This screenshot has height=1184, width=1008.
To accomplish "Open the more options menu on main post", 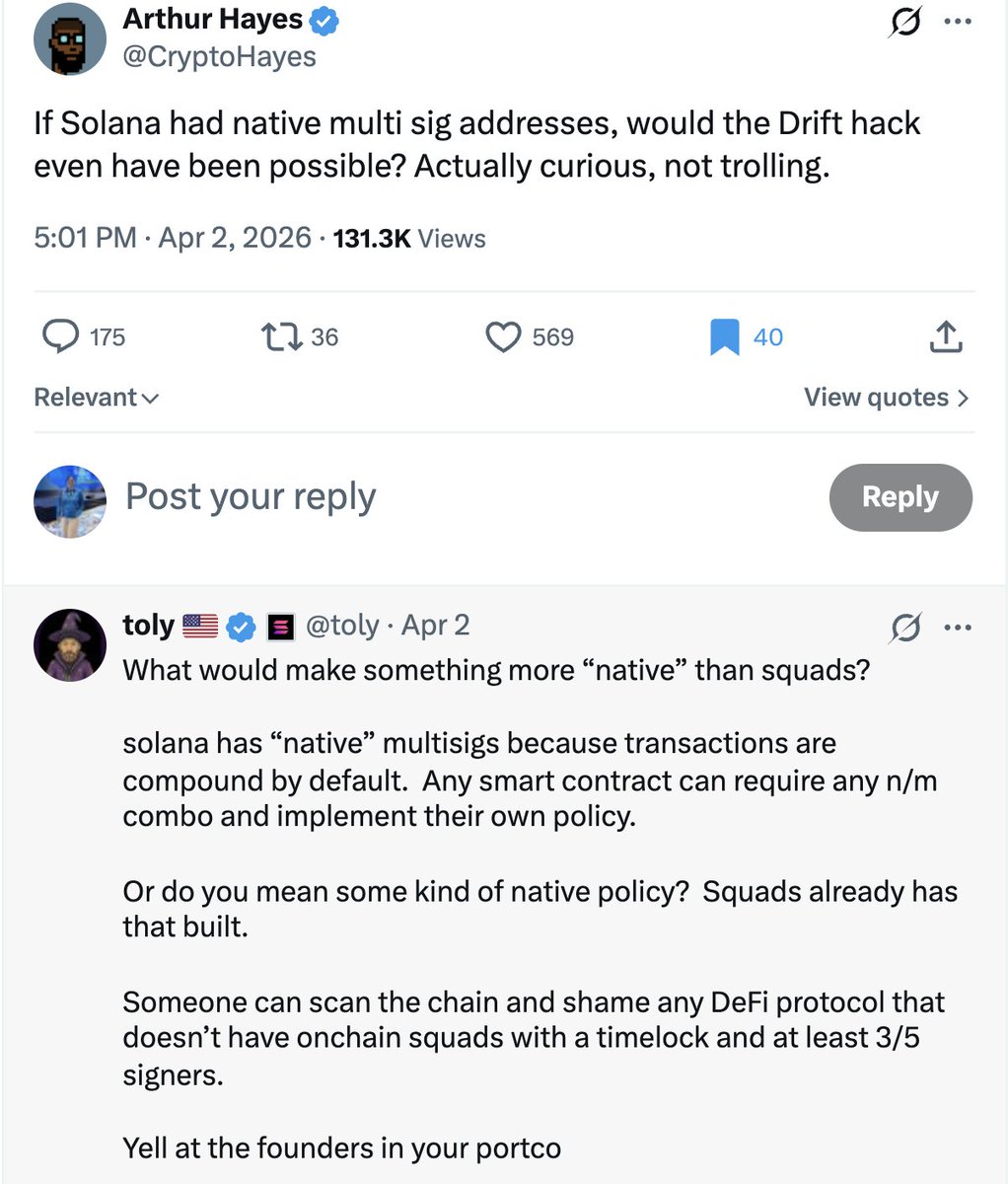I will click(x=957, y=22).
